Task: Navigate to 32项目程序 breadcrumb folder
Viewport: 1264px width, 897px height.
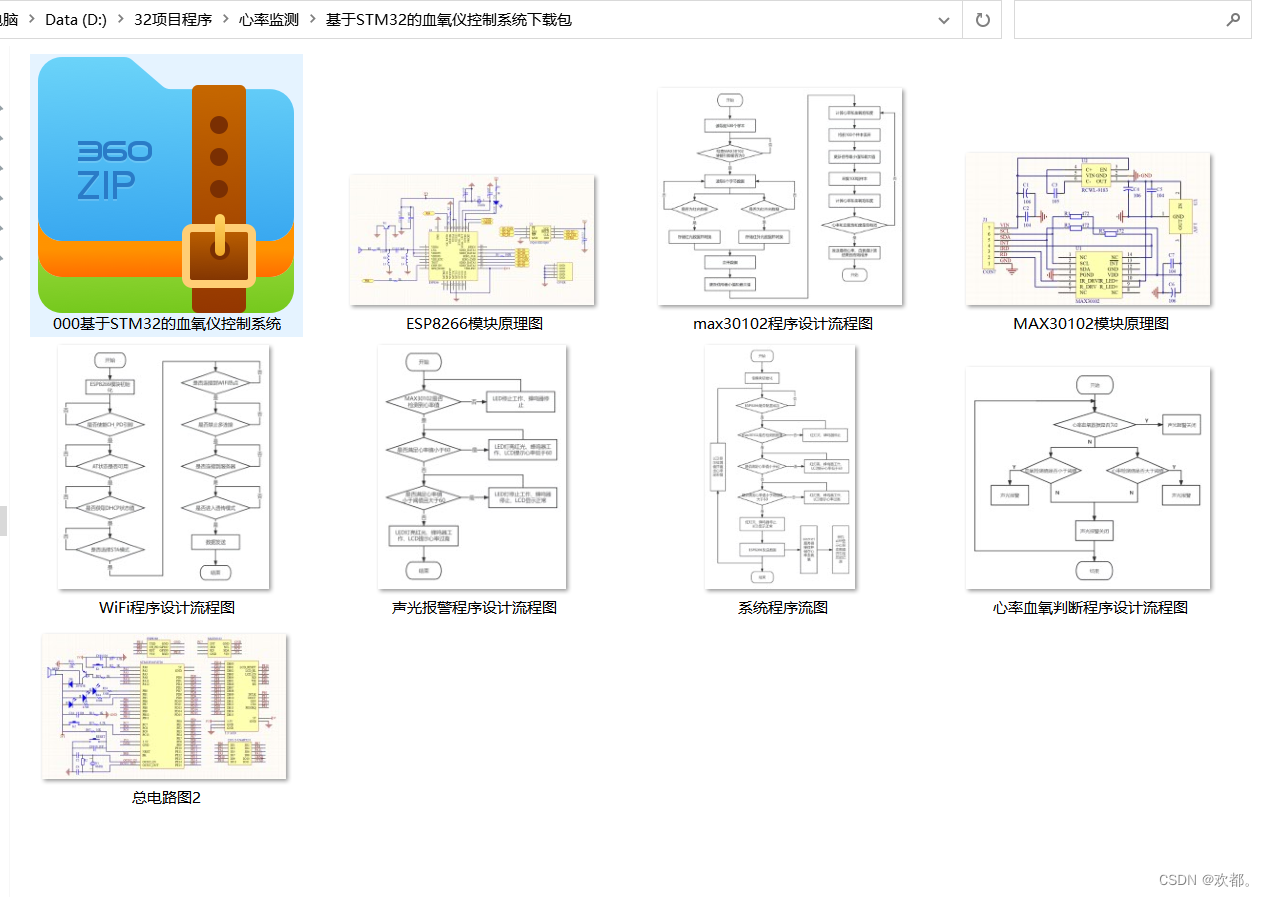Action: click(172, 19)
